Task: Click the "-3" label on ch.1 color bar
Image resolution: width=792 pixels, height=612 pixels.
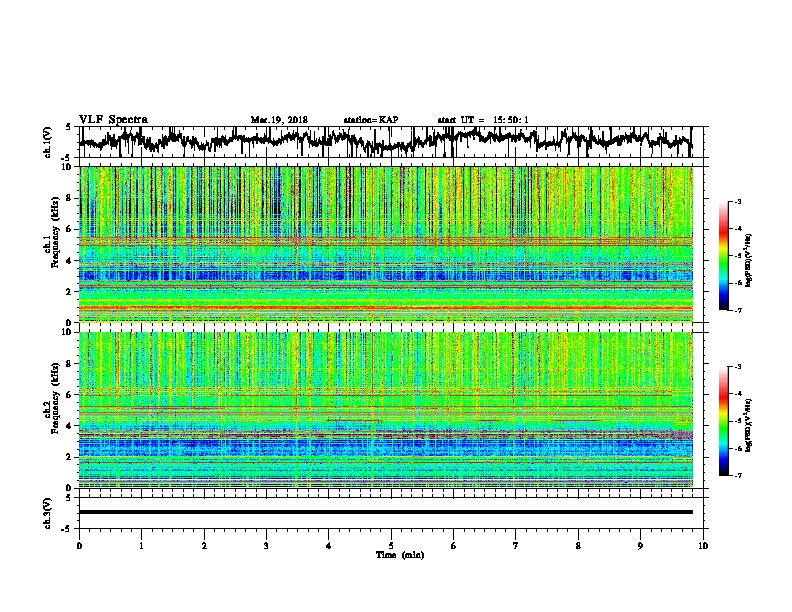Action: click(738, 201)
